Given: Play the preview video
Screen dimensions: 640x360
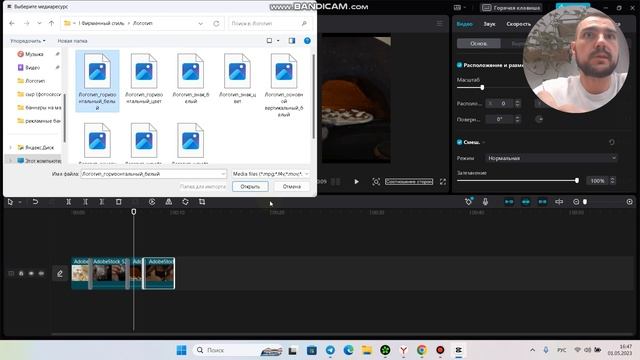Looking at the screenshot, I should 356,182.
